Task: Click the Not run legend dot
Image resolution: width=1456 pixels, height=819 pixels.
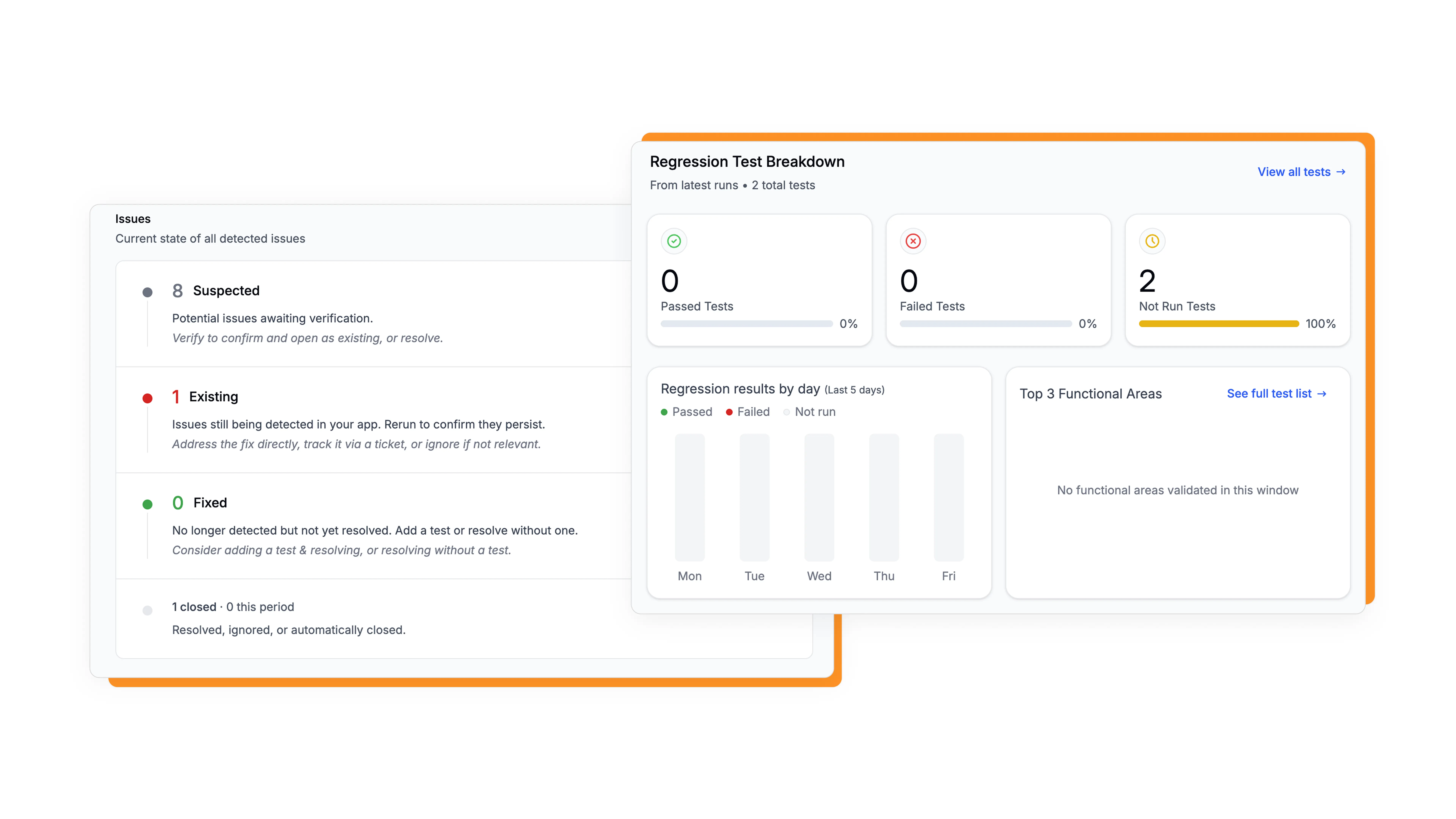Action: [786, 412]
